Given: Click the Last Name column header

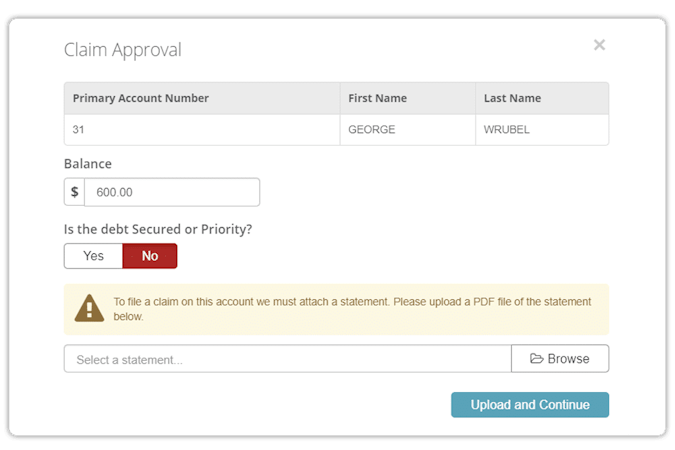Looking at the screenshot, I should (x=512, y=98).
